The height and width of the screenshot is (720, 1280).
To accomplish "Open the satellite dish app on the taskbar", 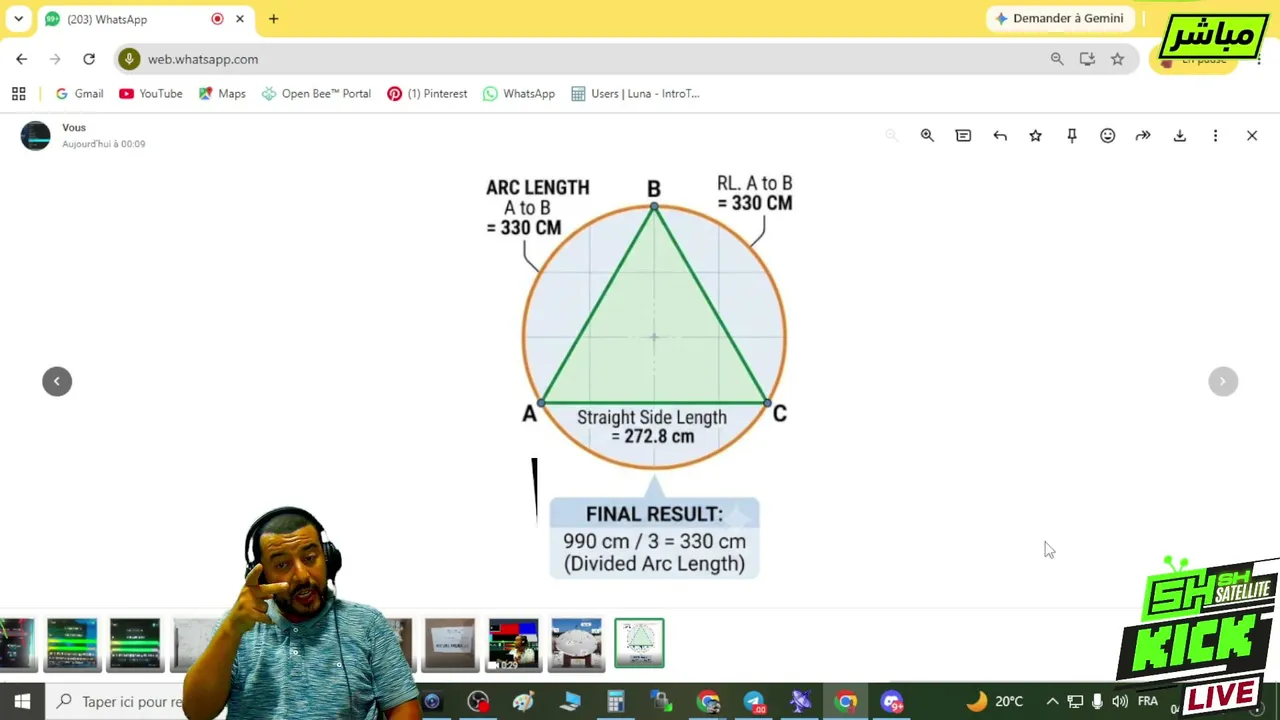I will click(x=800, y=701).
